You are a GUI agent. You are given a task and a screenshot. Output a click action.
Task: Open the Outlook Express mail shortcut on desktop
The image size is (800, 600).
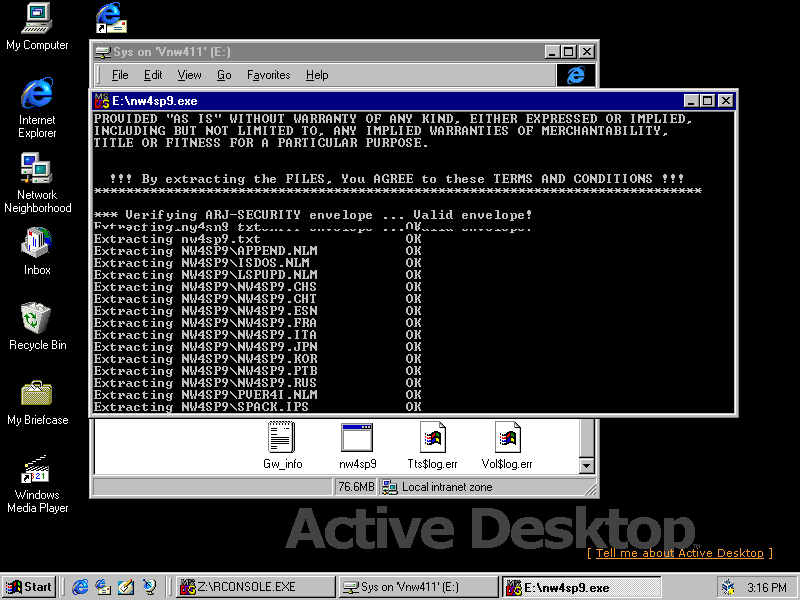click(111, 18)
